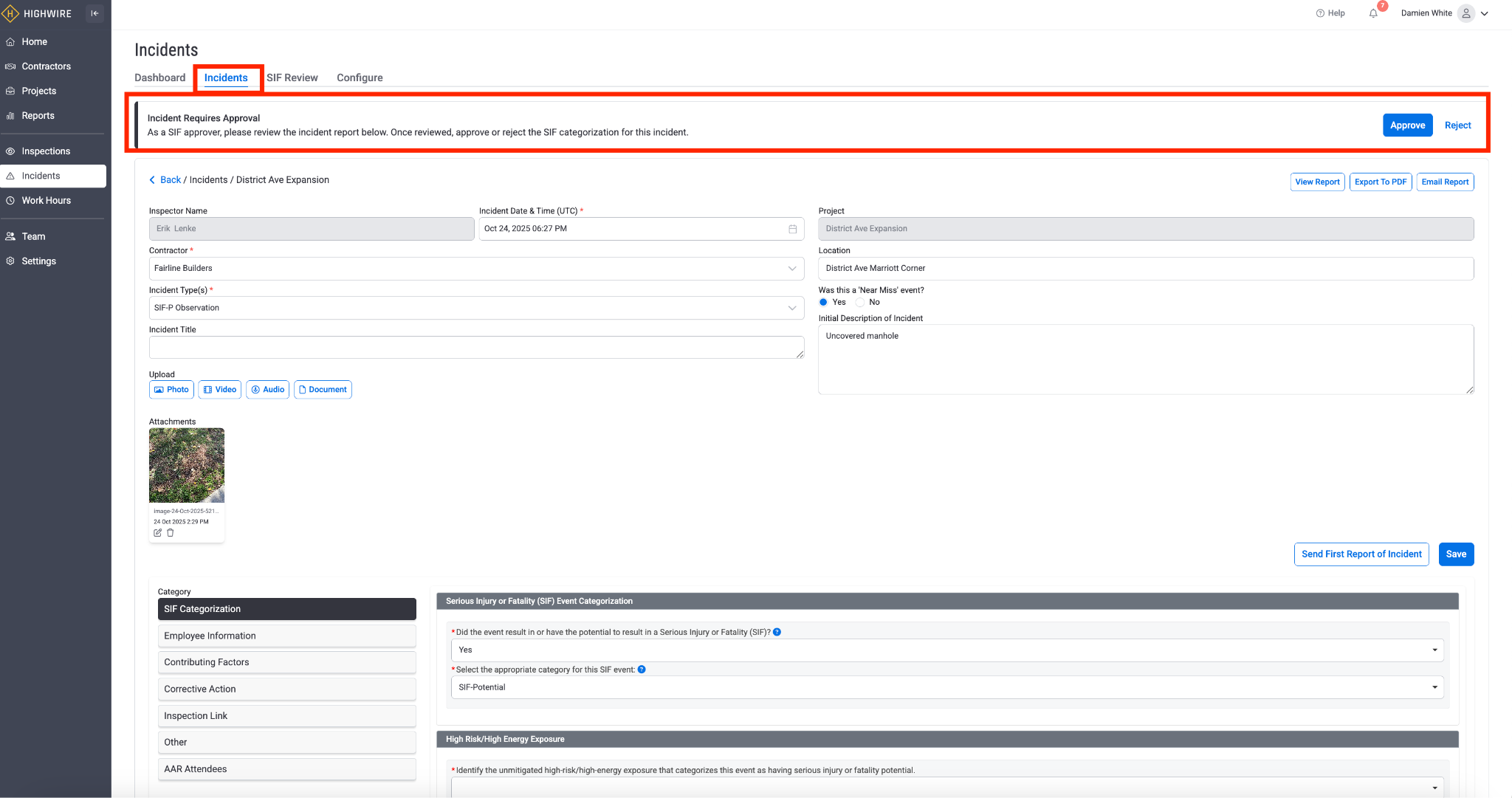Click Send First Report of Incident
The height and width of the screenshot is (798, 1512).
pyautogui.click(x=1361, y=554)
